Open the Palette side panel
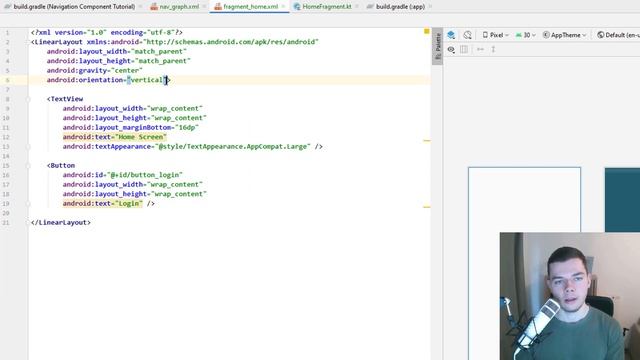 pos(438,47)
